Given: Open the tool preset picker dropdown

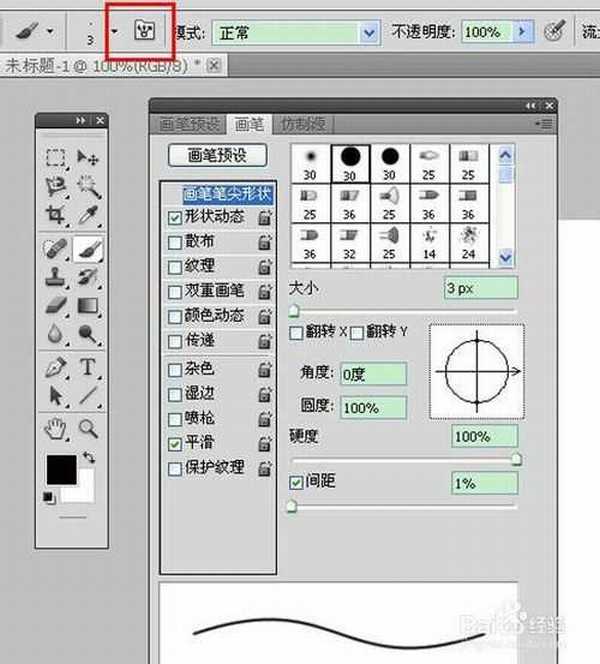Looking at the screenshot, I should 50,31.
